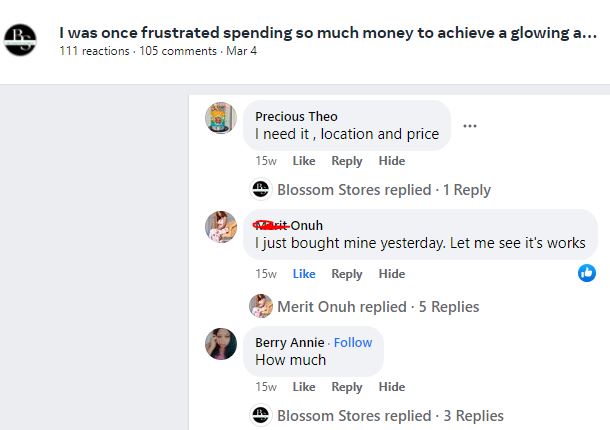
Task: Open Precious Theo's profile picture
Action: pyautogui.click(x=221, y=118)
